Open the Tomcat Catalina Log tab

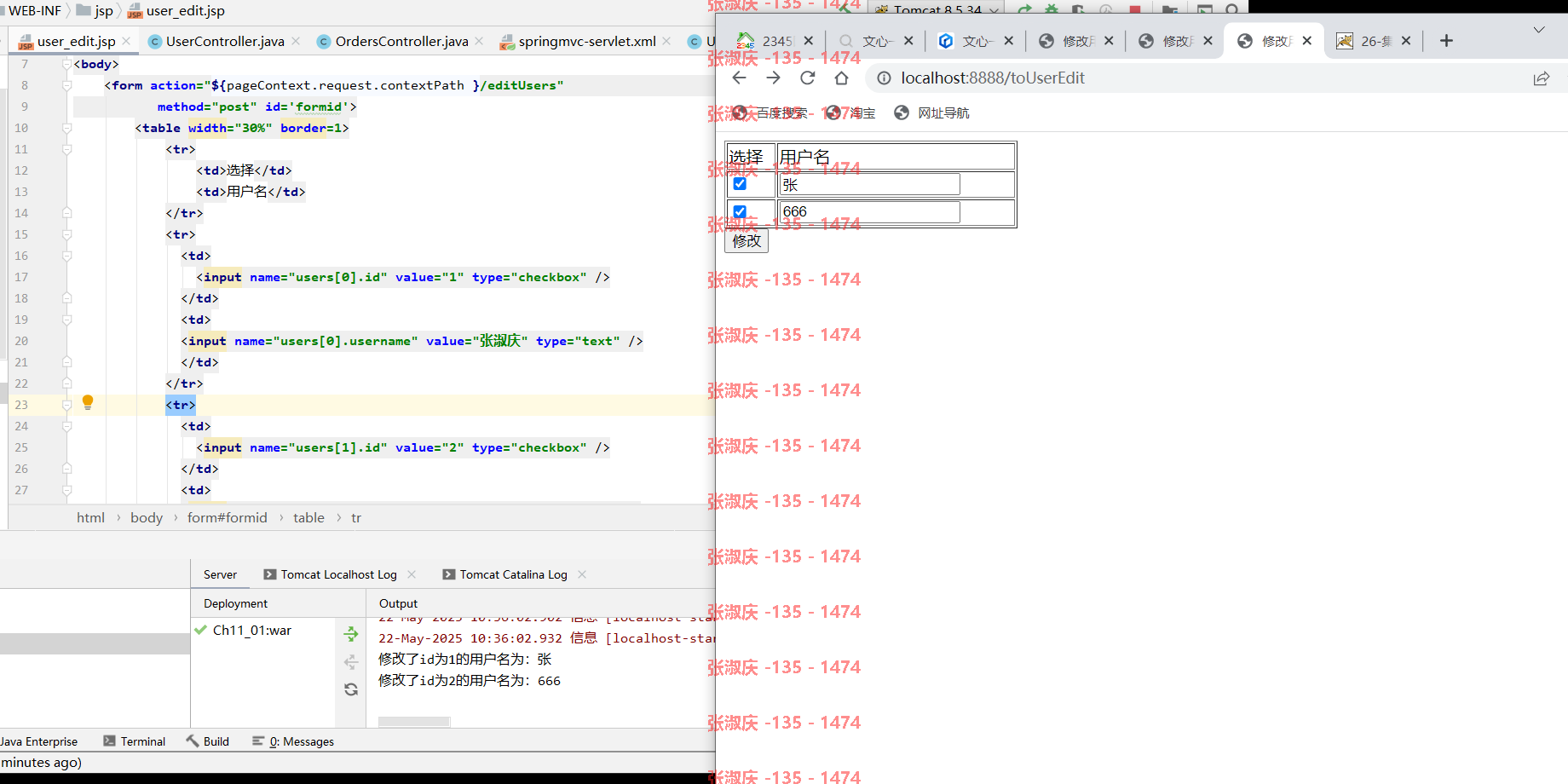point(505,574)
